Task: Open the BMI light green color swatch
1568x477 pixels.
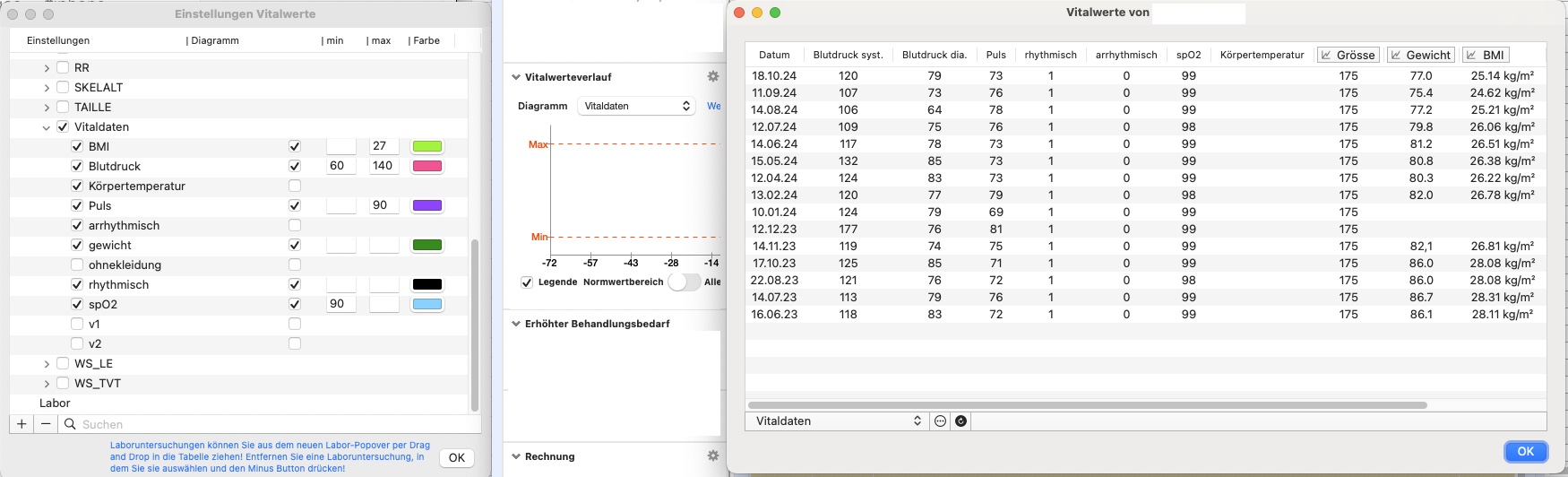Action: 427,146
